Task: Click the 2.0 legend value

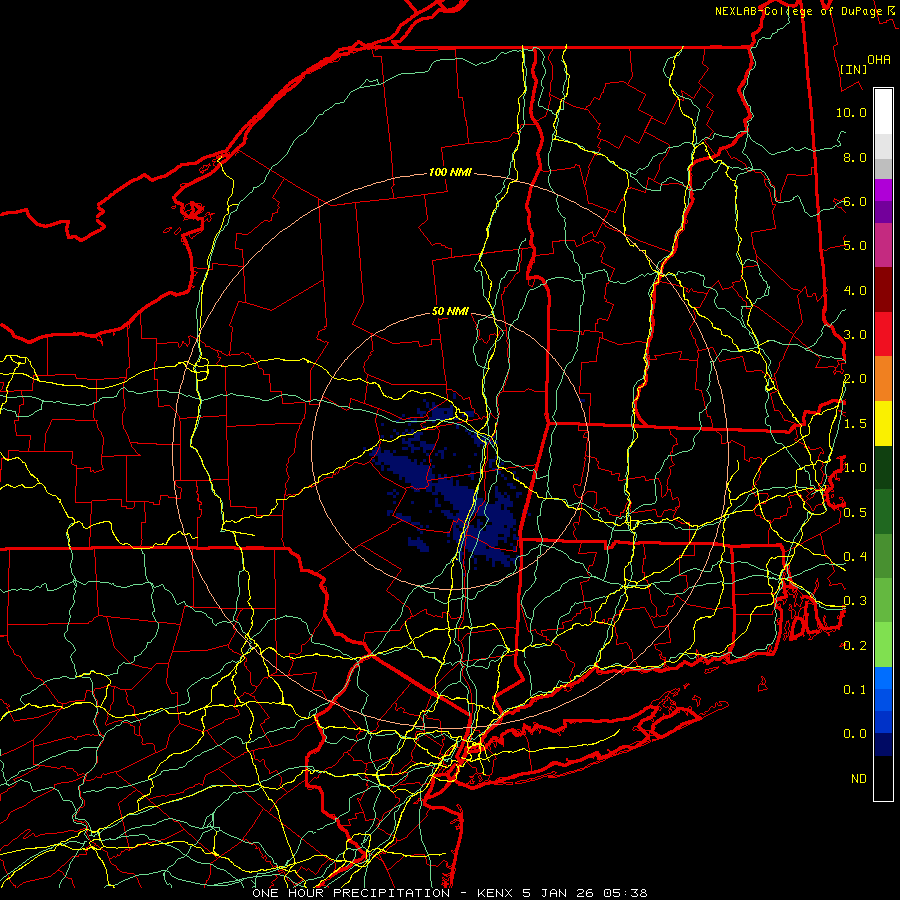Action: (x=855, y=379)
